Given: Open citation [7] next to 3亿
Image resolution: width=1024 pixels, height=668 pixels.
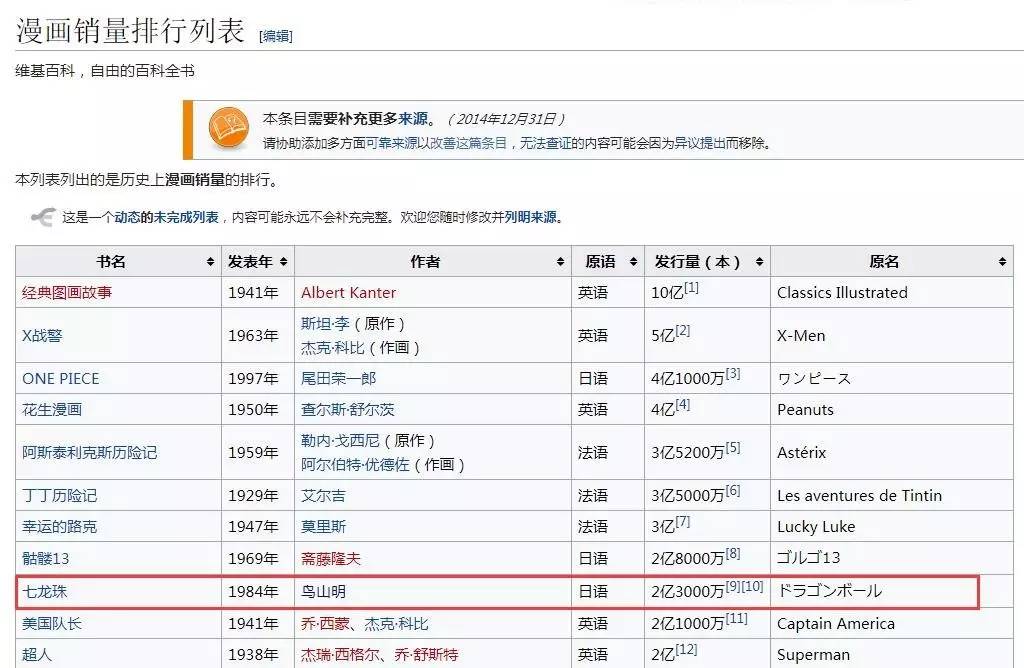Looking at the screenshot, I should pyautogui.click(x=682, y=521).
